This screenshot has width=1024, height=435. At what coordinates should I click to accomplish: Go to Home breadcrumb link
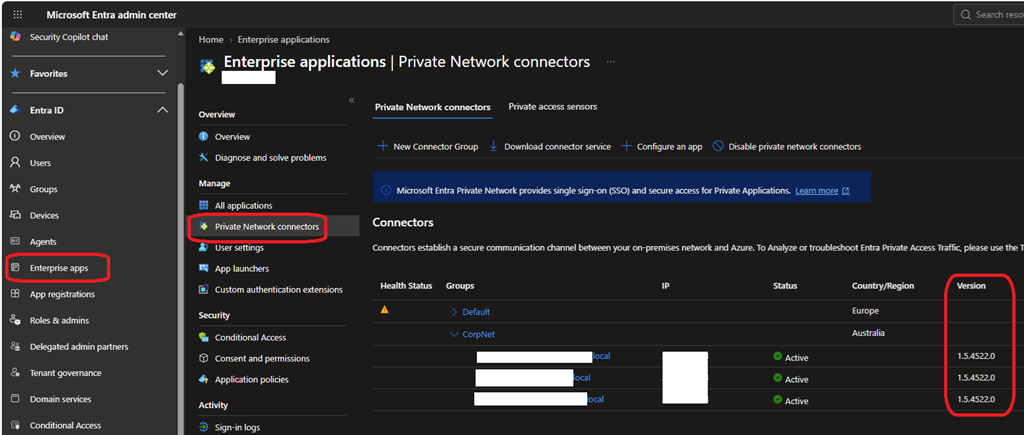[x=211, y=40]
